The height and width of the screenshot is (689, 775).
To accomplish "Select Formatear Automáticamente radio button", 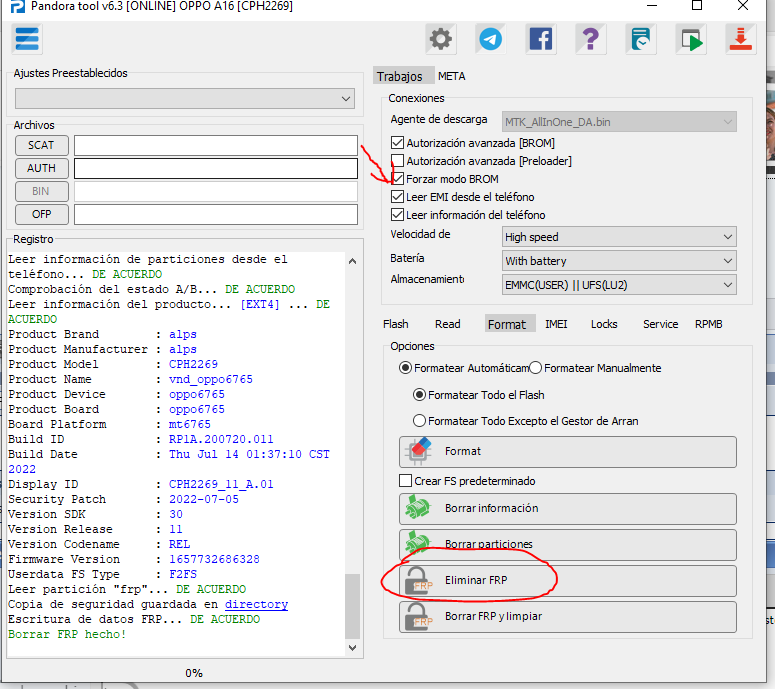I will coord(405,368).
